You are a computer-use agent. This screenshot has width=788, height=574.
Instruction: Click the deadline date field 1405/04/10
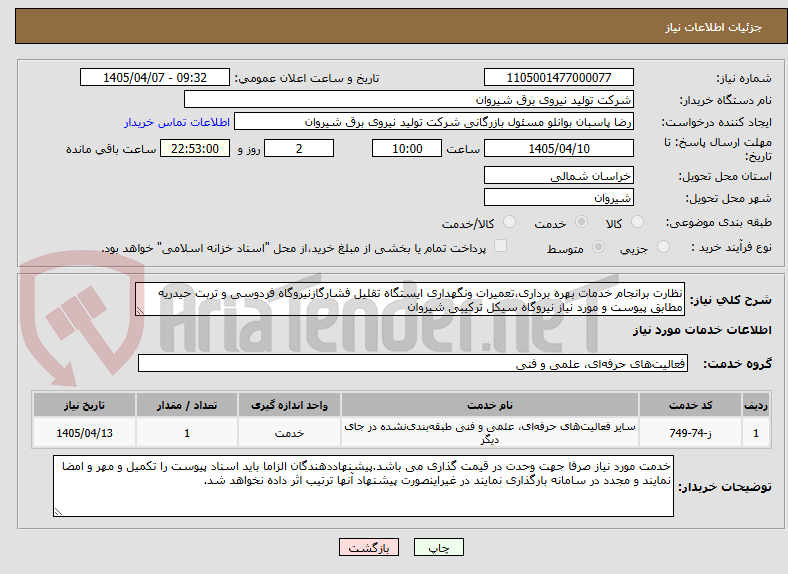pyautogui.click(x=559, y=148)
